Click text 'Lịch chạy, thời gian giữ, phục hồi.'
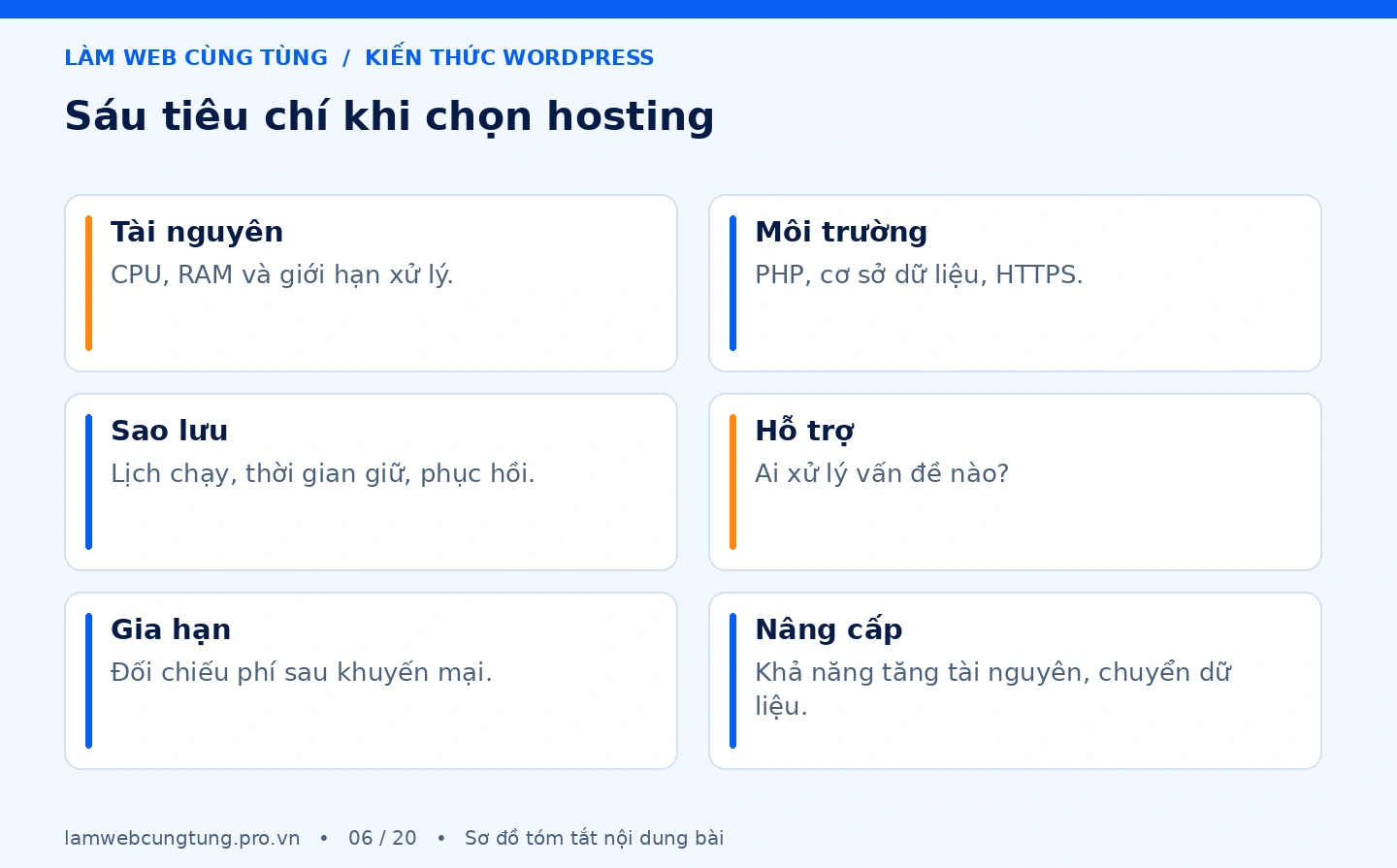1397x868 pixels. pyautogui.click(x=323, y=474)
